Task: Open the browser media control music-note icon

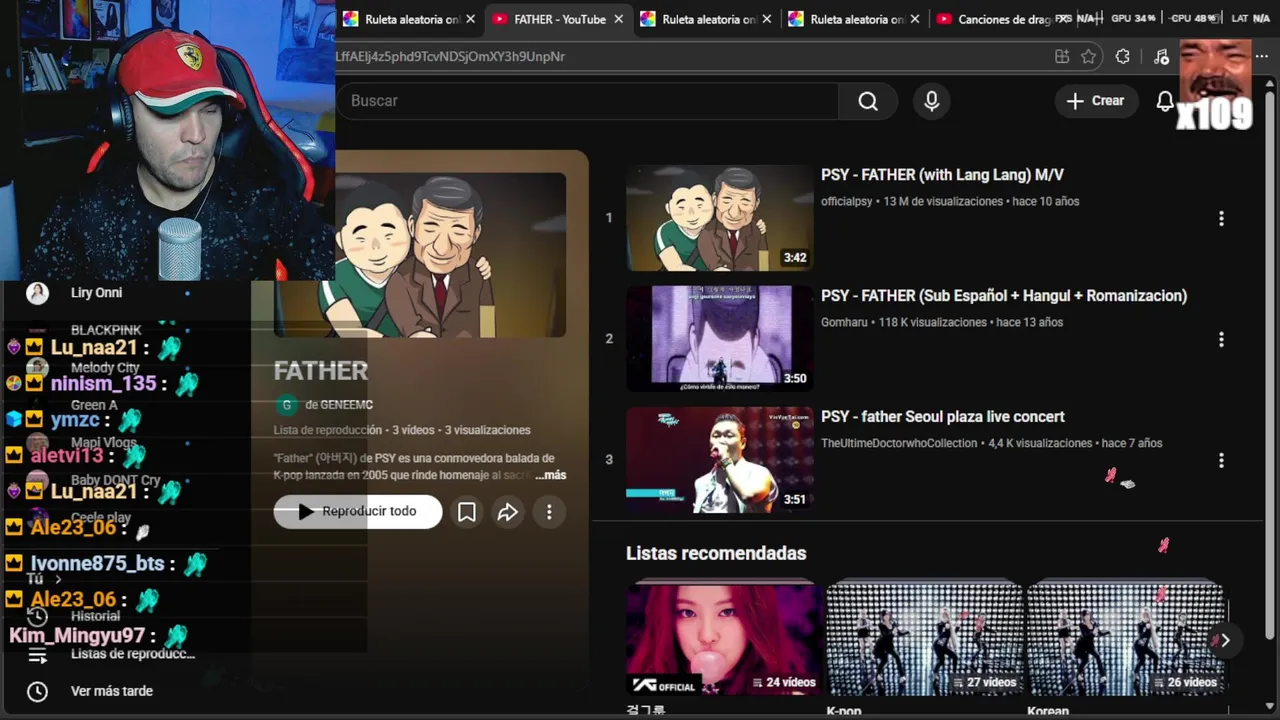Action: coord(1161,57)
